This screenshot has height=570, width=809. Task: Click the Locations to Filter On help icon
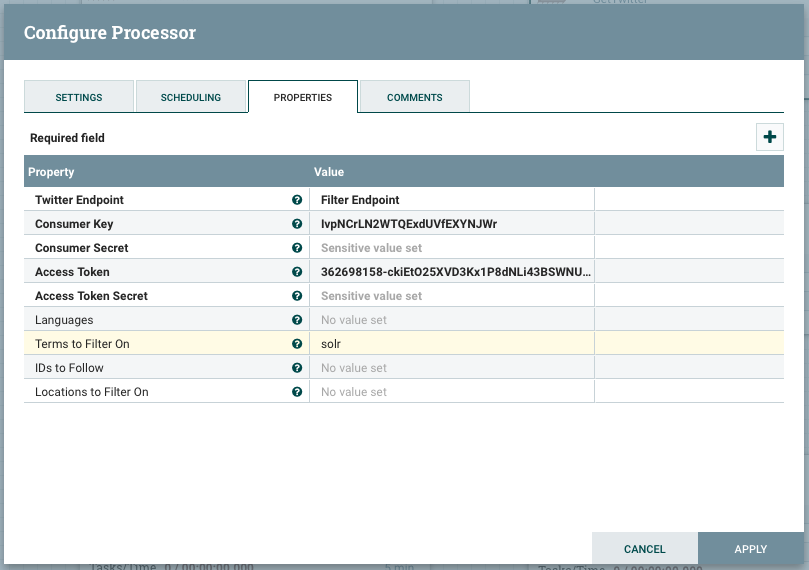(x=297, y=392)
